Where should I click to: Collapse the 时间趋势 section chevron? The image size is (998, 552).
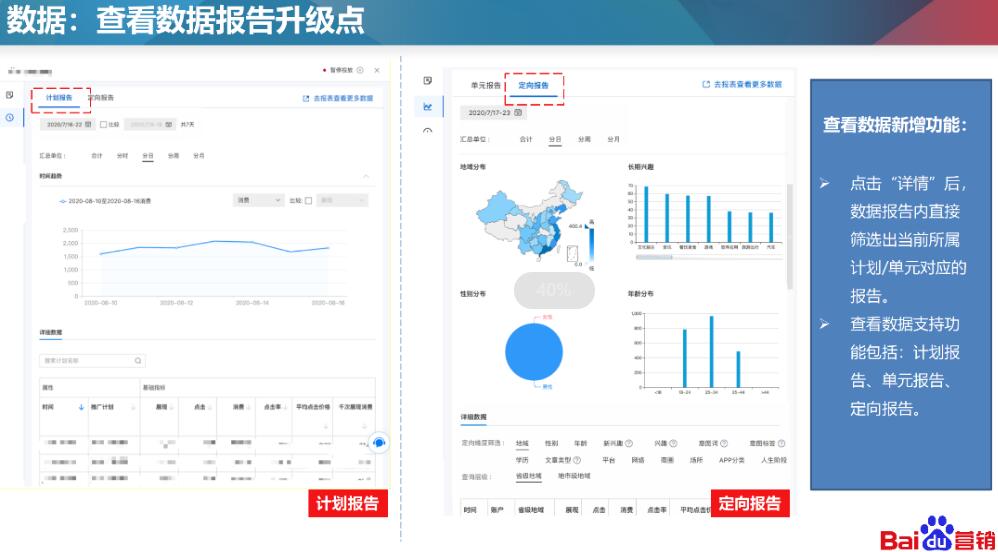click(x=365, y=176)
